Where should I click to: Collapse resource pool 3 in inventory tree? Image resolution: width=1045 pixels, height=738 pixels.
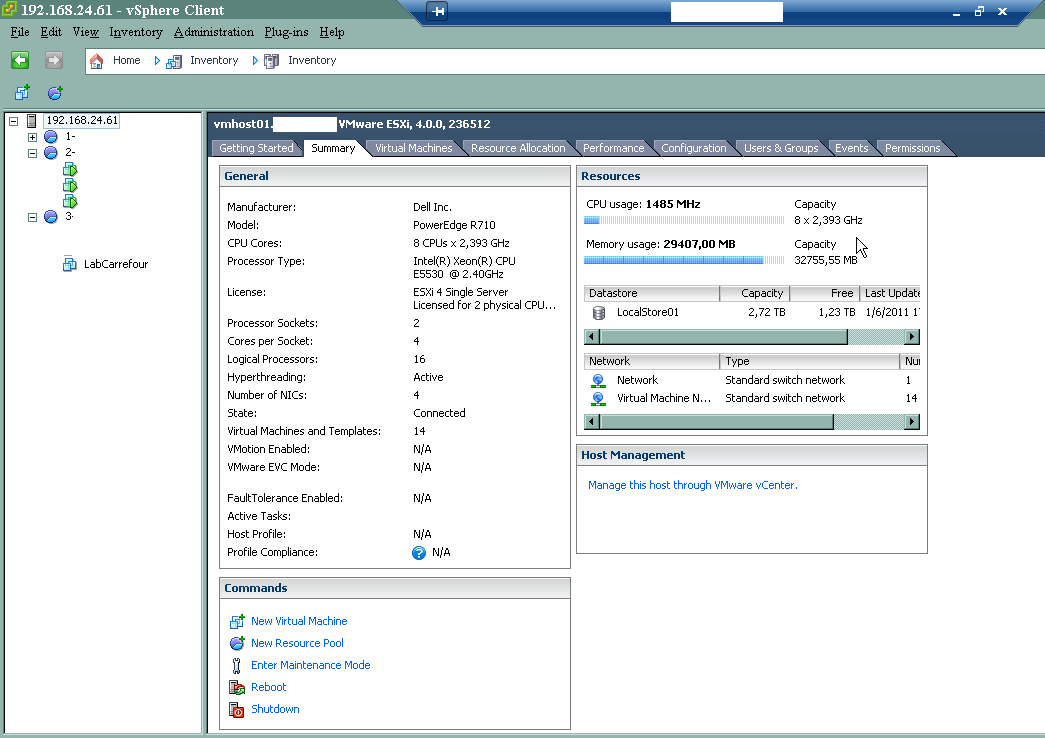[x=32, y=217]
